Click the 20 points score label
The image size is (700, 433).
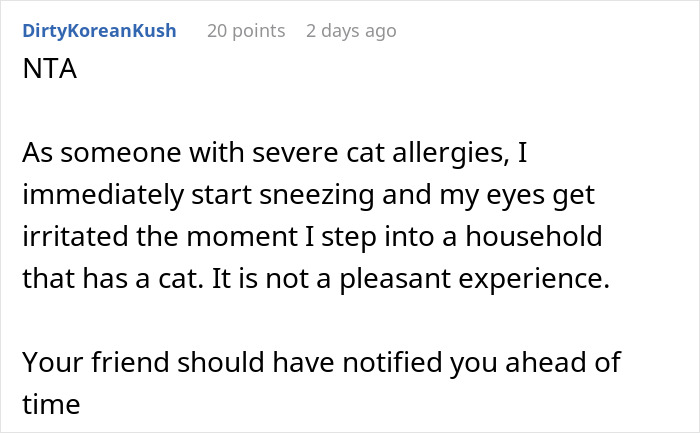[x=246, y=31]
